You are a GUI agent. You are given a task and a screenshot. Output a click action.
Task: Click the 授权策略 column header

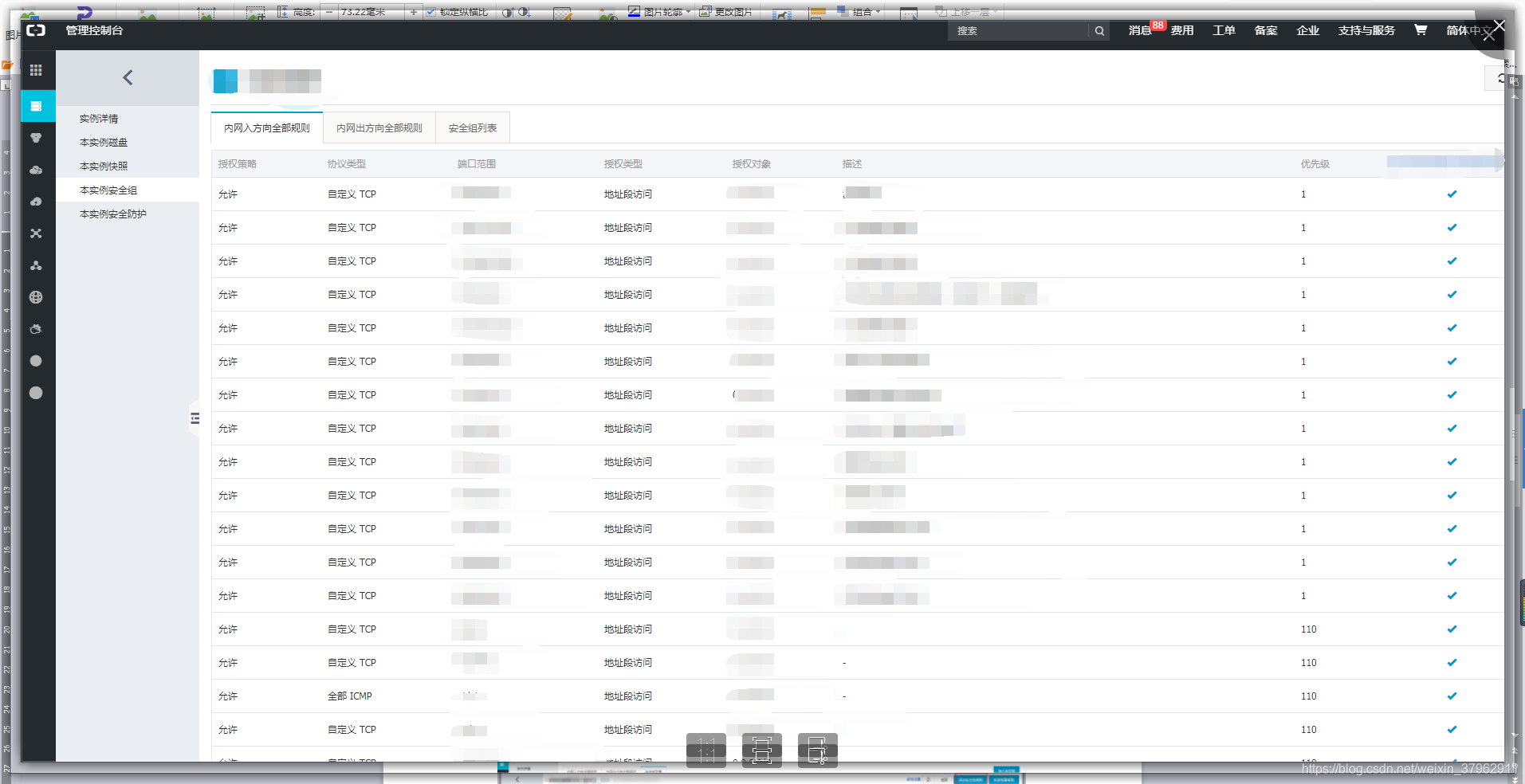point(238,164)
